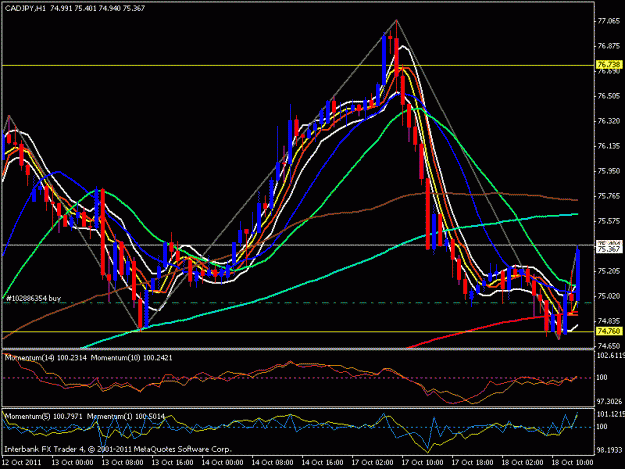The image size is (625, 469).
Task: Click the '13 Oct 16:00' time axis label
Action: point(173,463)
